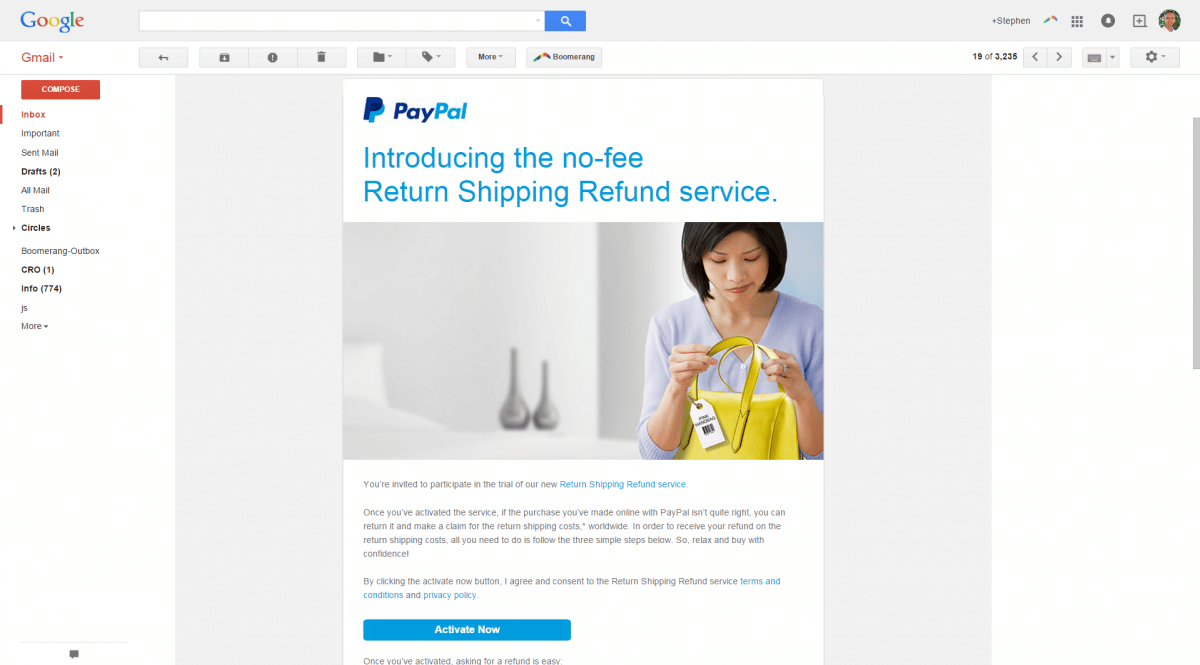Go to the newer email arrow
The image size is (1200, 665).
coord(1036,57)
